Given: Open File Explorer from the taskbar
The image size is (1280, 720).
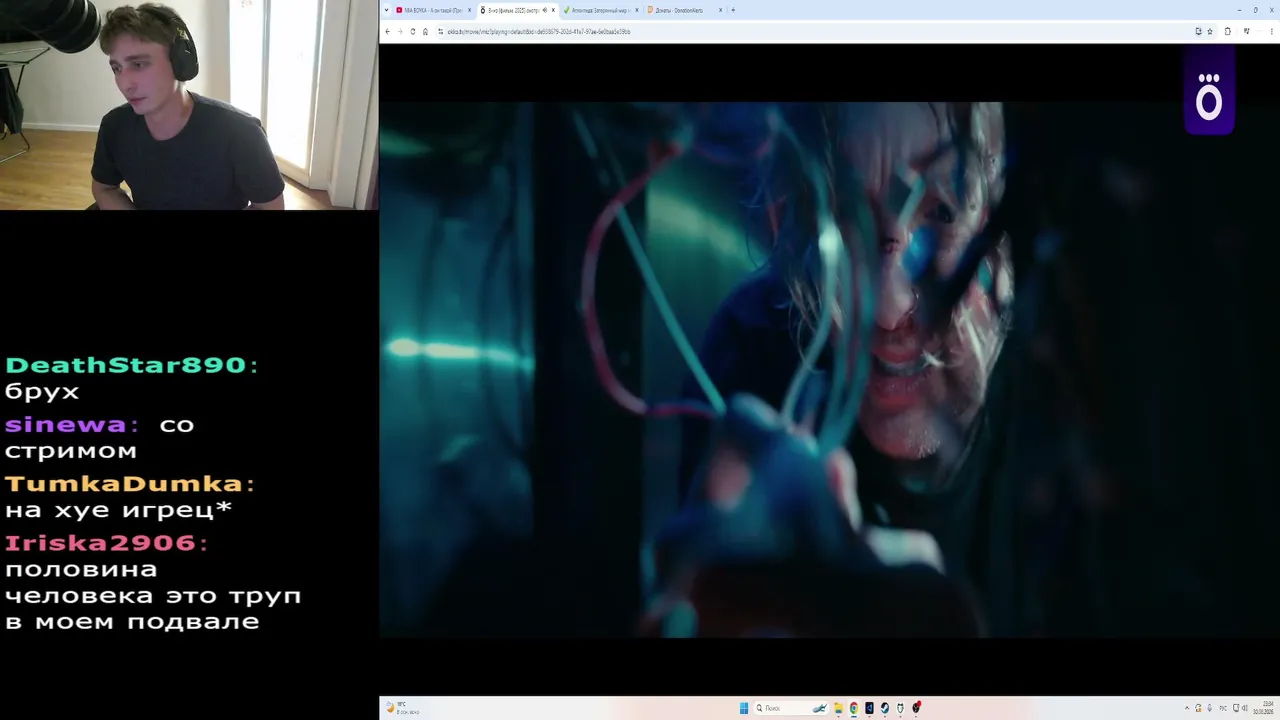Looking at the screenshot, I should click(x=838, y=708).
